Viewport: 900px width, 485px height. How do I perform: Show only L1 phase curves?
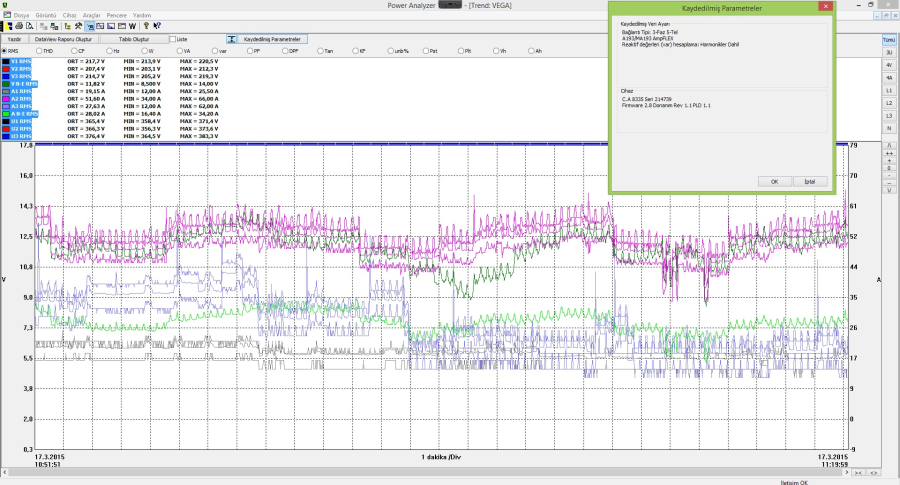coord(889,91)
